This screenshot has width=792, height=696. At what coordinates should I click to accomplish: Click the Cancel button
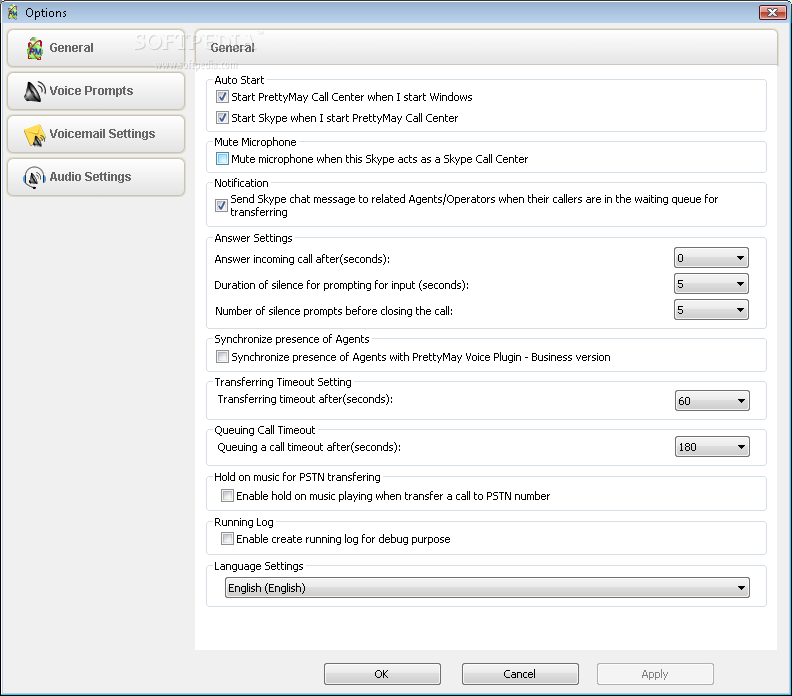520,674
